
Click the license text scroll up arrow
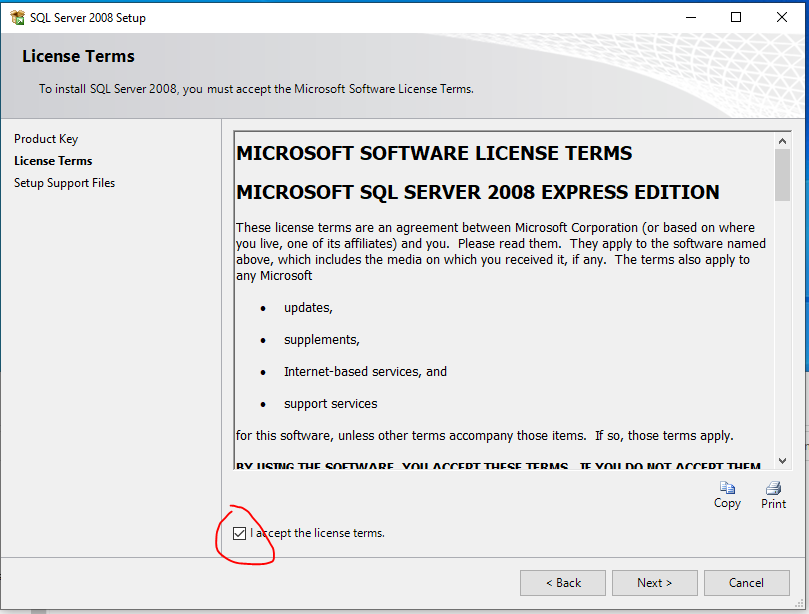coord(782,141)
